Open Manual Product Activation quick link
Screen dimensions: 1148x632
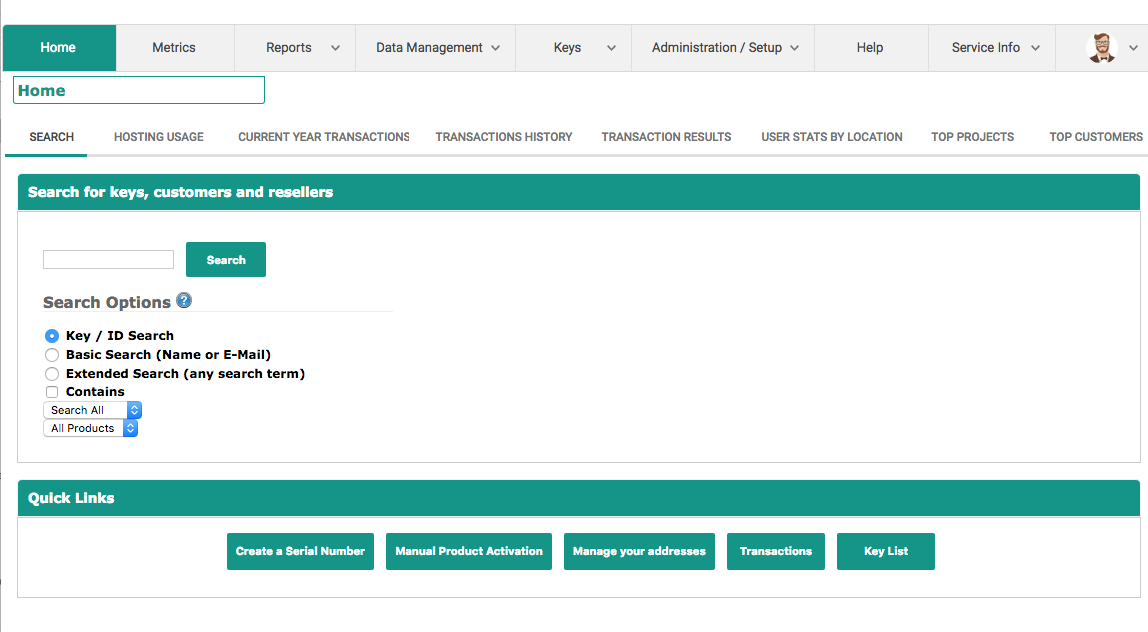pyautogui.click(x=469, y=551)
